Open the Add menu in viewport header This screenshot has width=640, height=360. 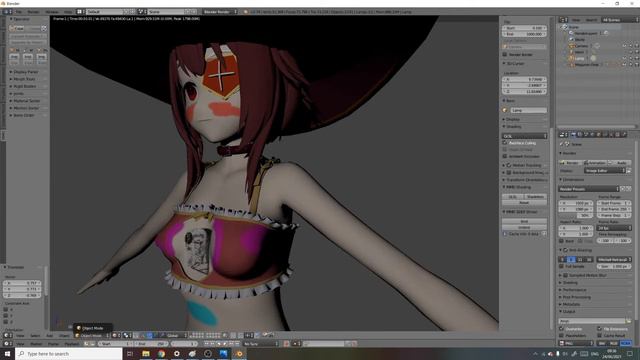pyautogui.click(x=49, y=336)
